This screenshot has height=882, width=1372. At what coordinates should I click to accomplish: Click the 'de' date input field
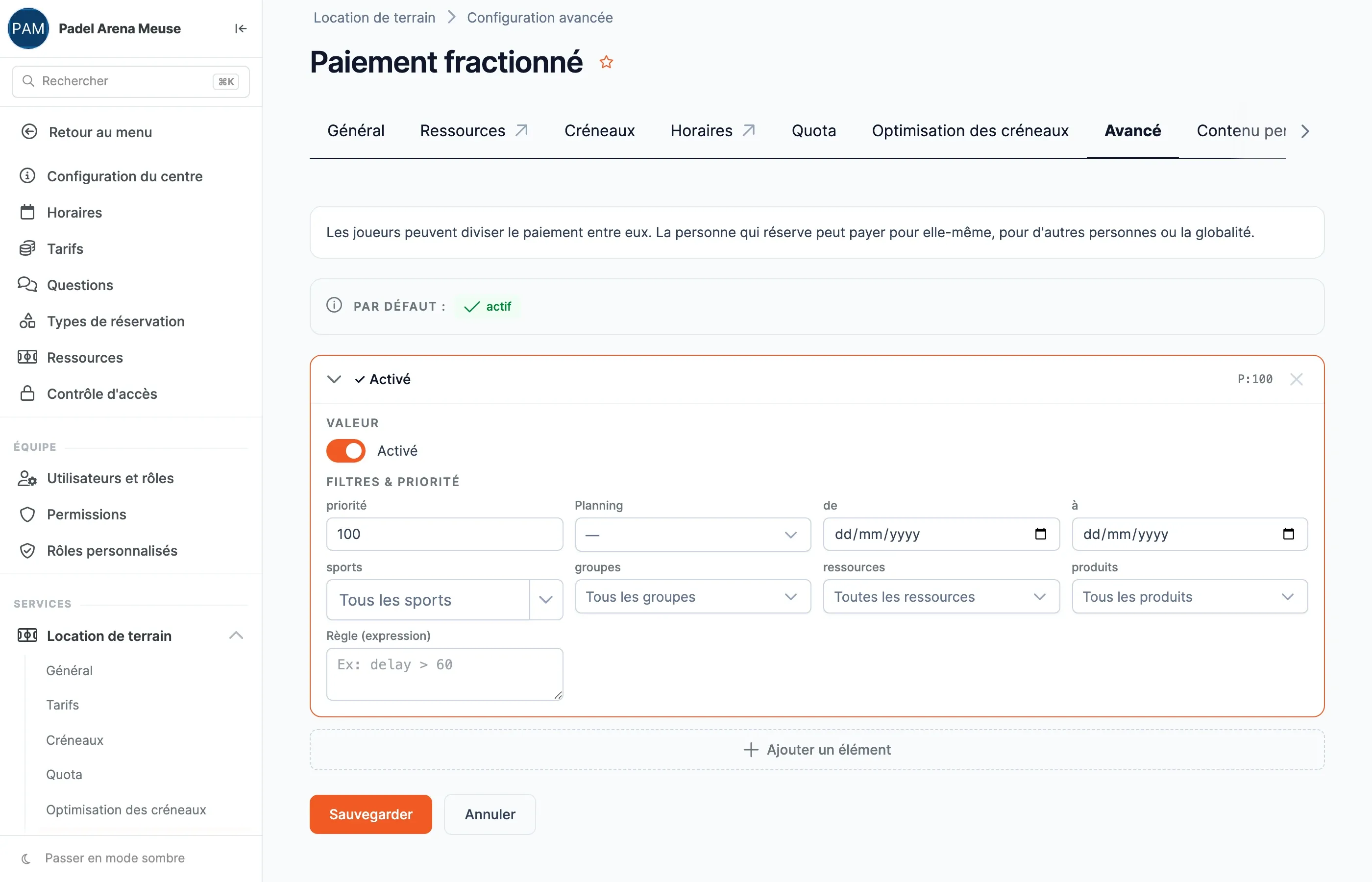click(941, 534)
